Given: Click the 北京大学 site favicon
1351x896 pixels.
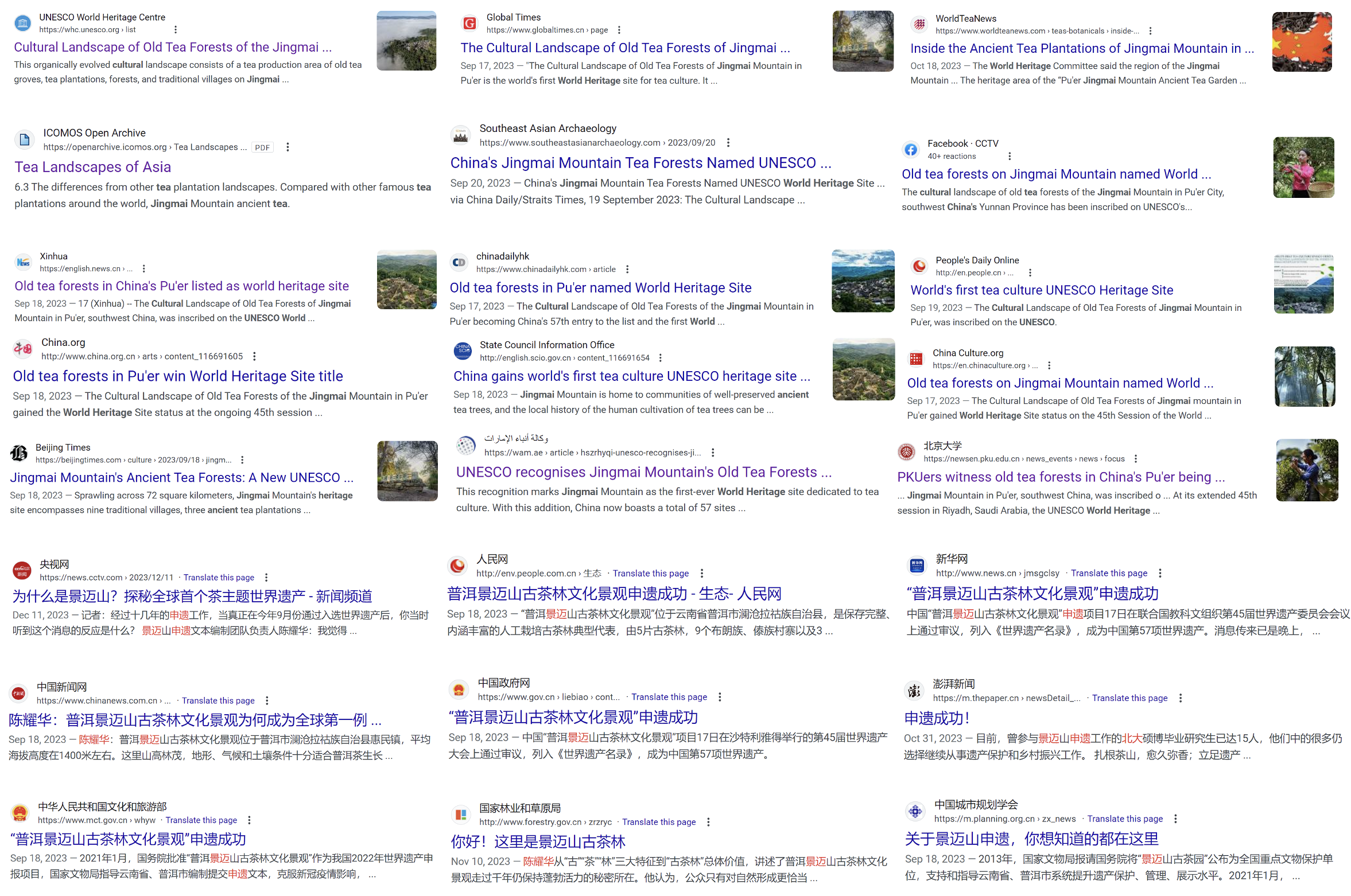Looking at the screenshot, I should click(x=907, y=452).
